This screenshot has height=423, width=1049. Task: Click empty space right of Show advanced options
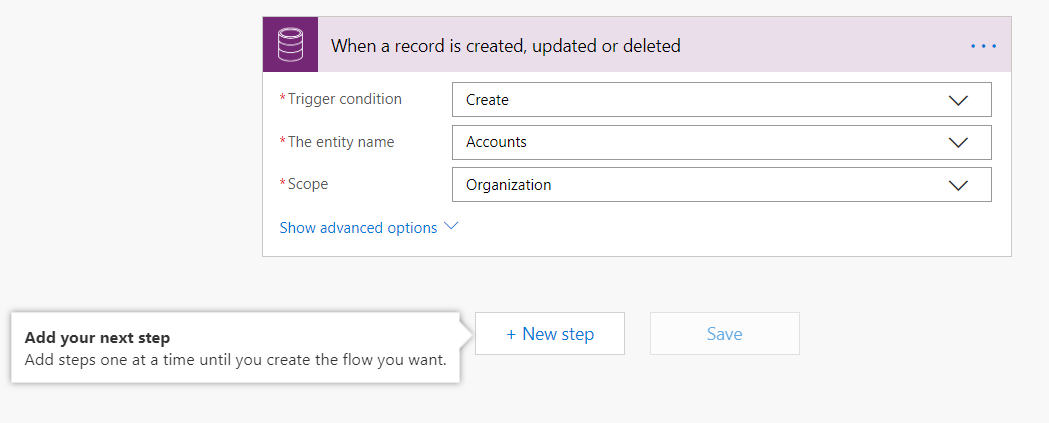click(720, 228)
